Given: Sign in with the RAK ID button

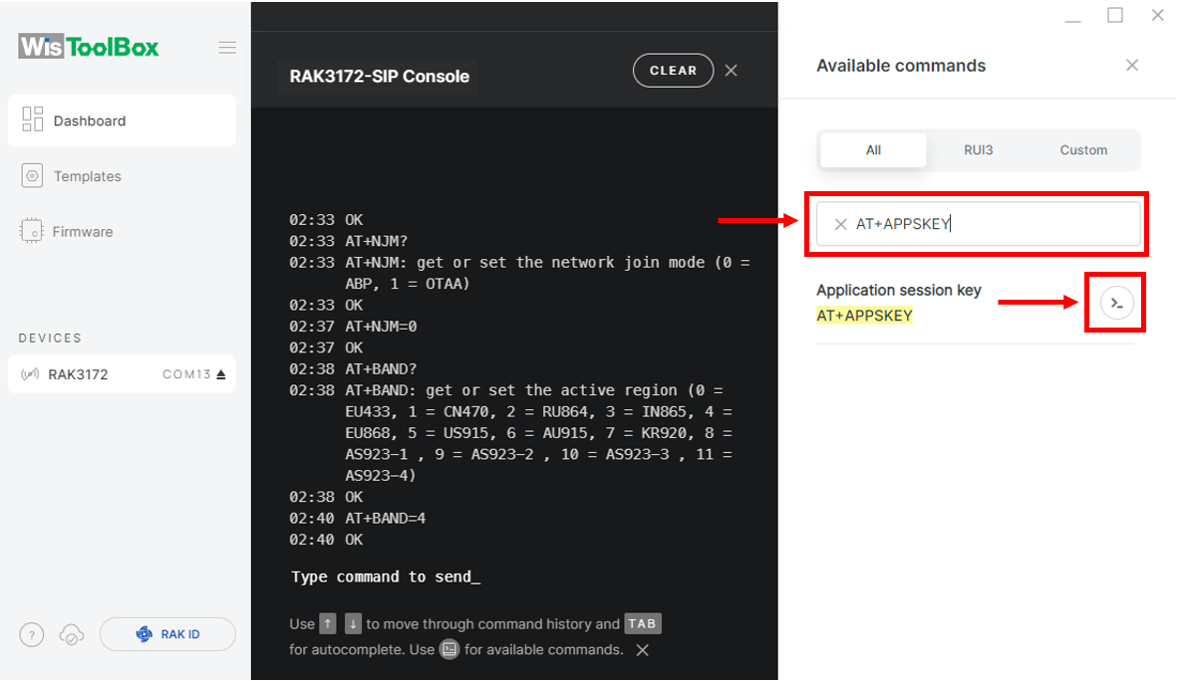Looking at the screenshot, I should click(x=167, y=634).
